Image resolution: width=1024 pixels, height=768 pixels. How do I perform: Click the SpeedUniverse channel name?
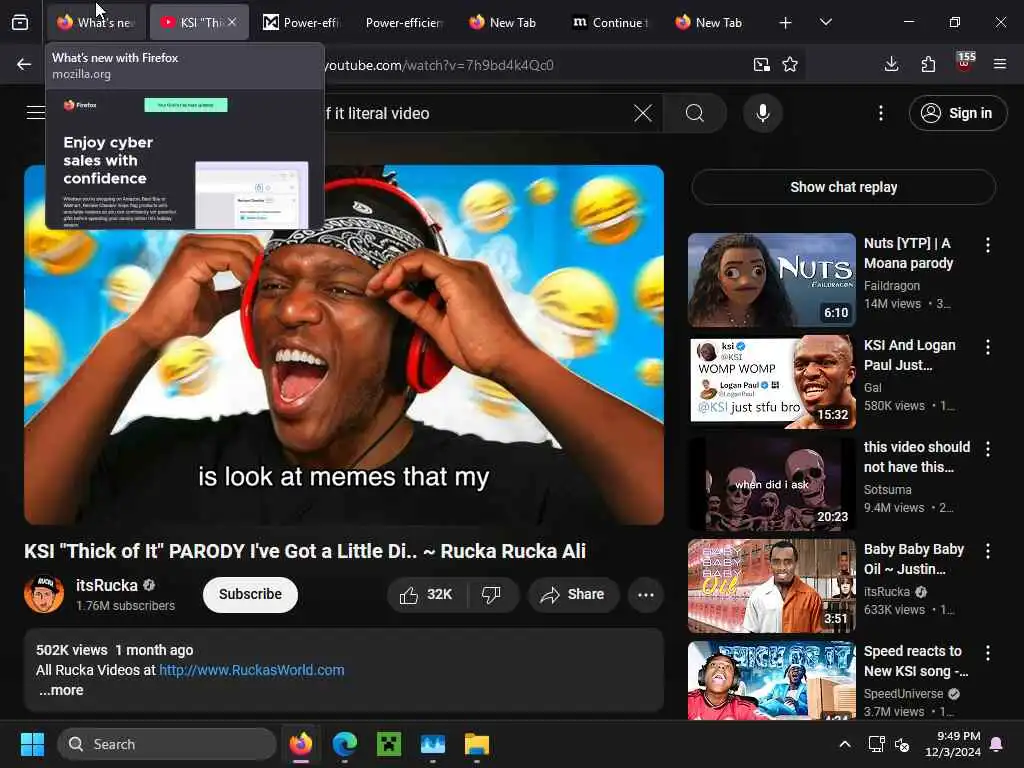(903, 694)
